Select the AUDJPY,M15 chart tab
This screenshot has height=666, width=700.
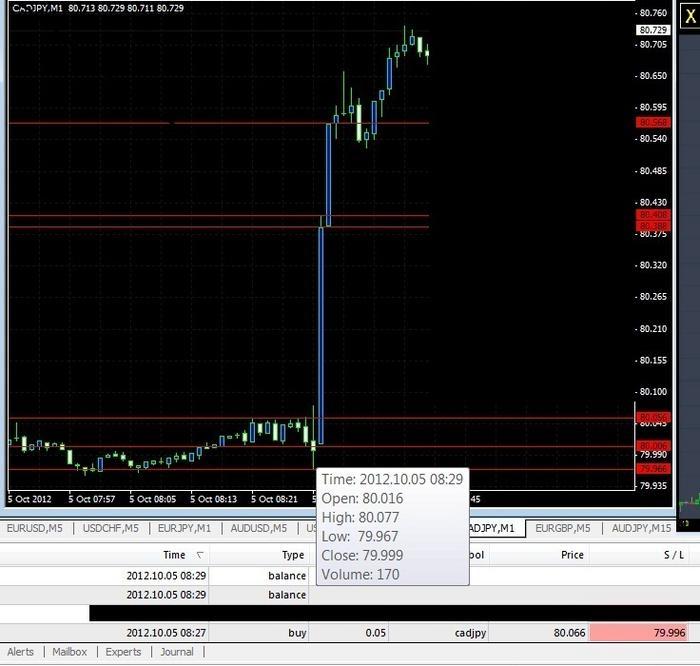pos(641,528)
